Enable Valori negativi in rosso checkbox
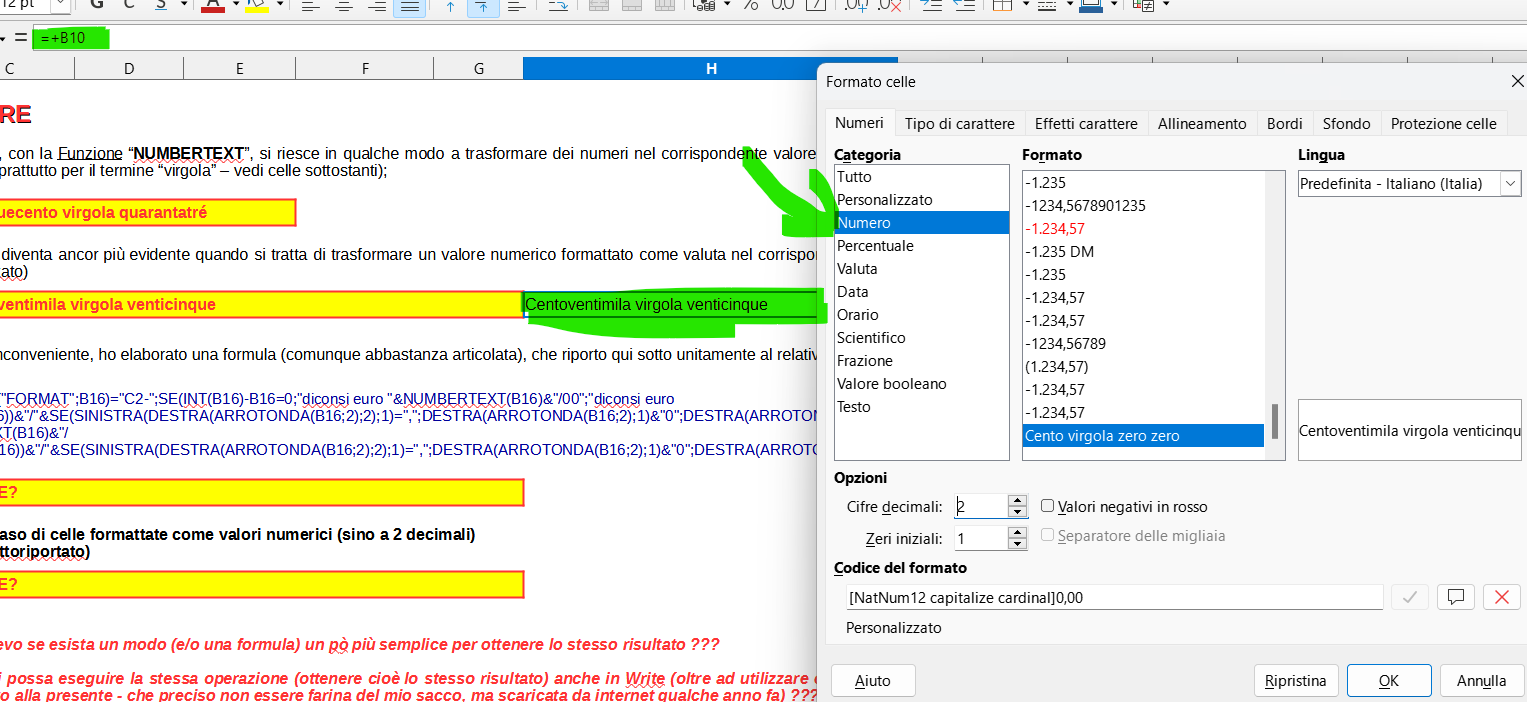Viewport: 1527px width, 702px height. click(x=1049, y=507)
